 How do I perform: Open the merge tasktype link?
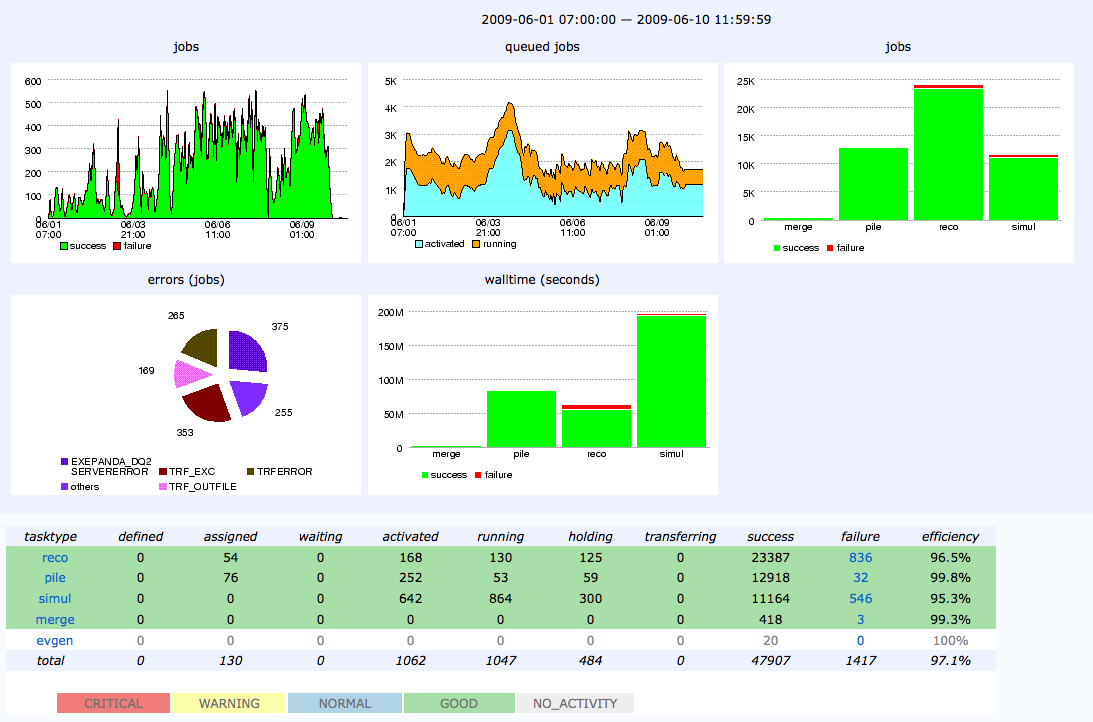pos(55,620)
